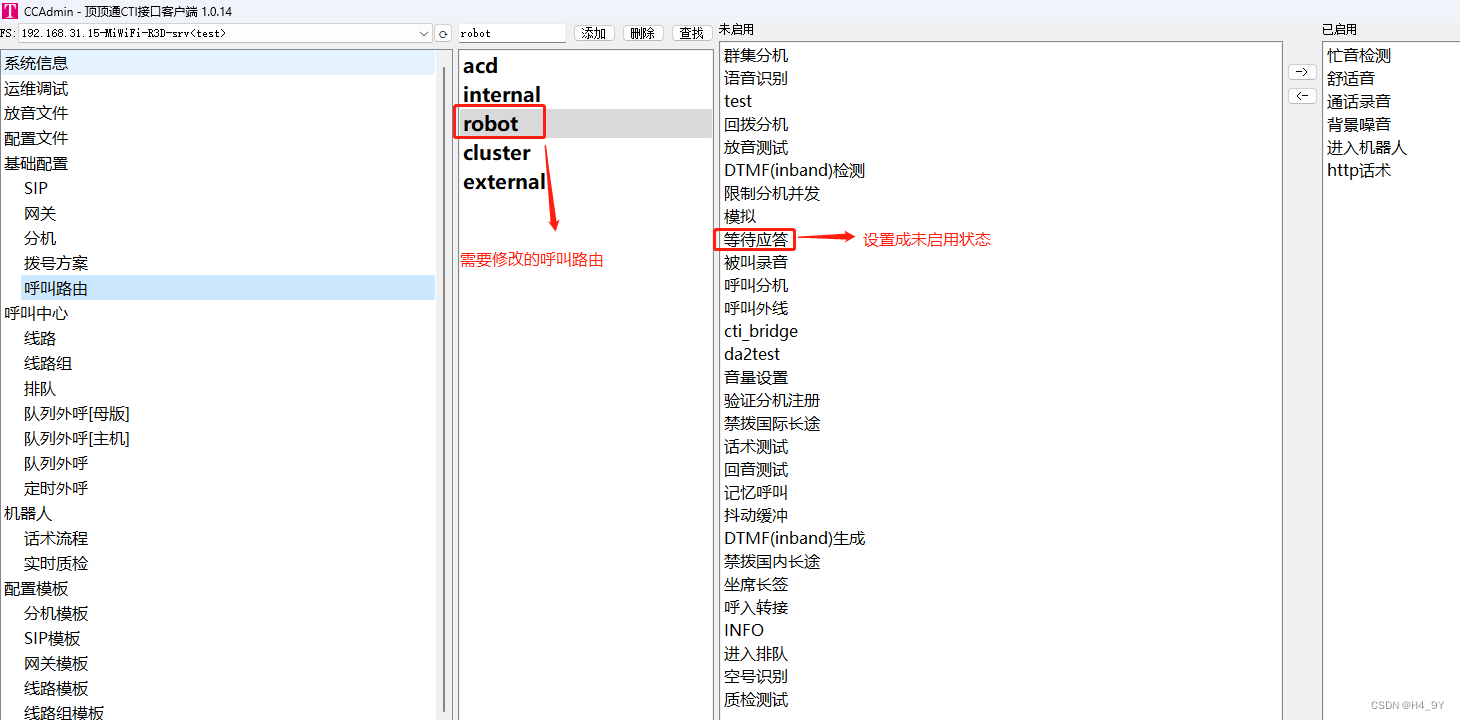The width and height of the screenshot is (1460, 720).
Task: Select 进入机器人 in the enabled list
Action: point(1367,147)
